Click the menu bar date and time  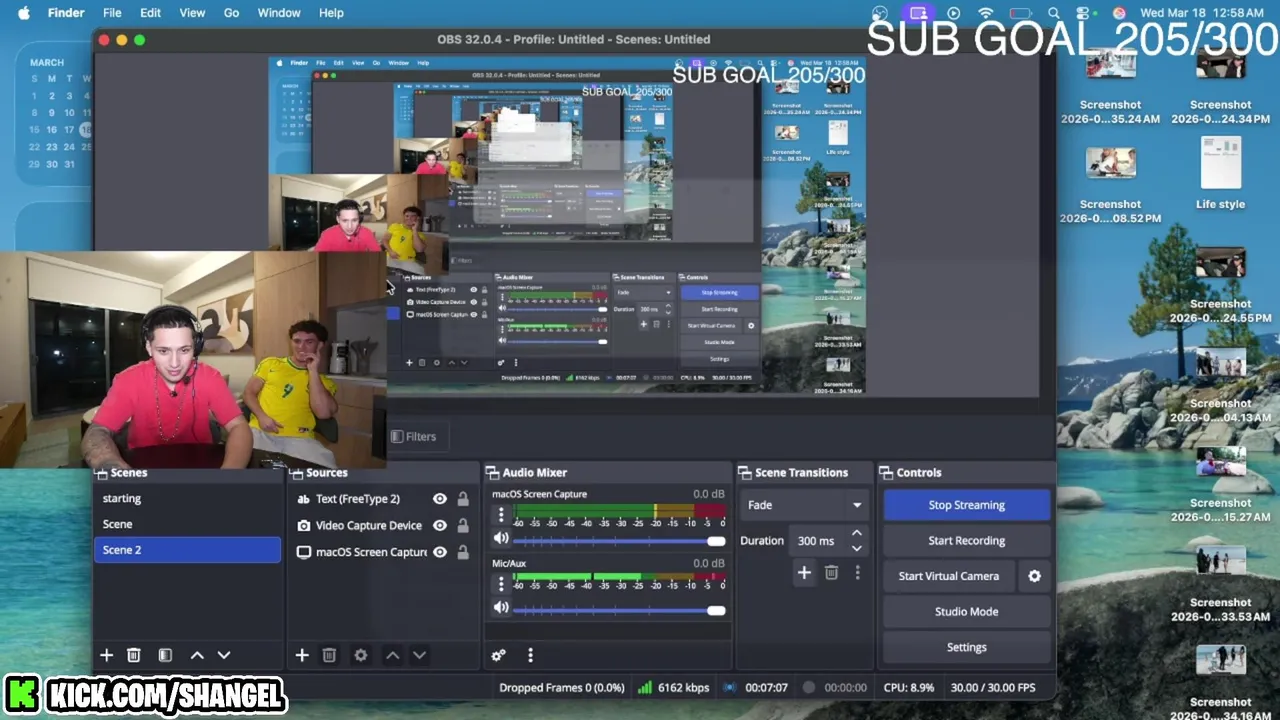(x=1202, y=13)
